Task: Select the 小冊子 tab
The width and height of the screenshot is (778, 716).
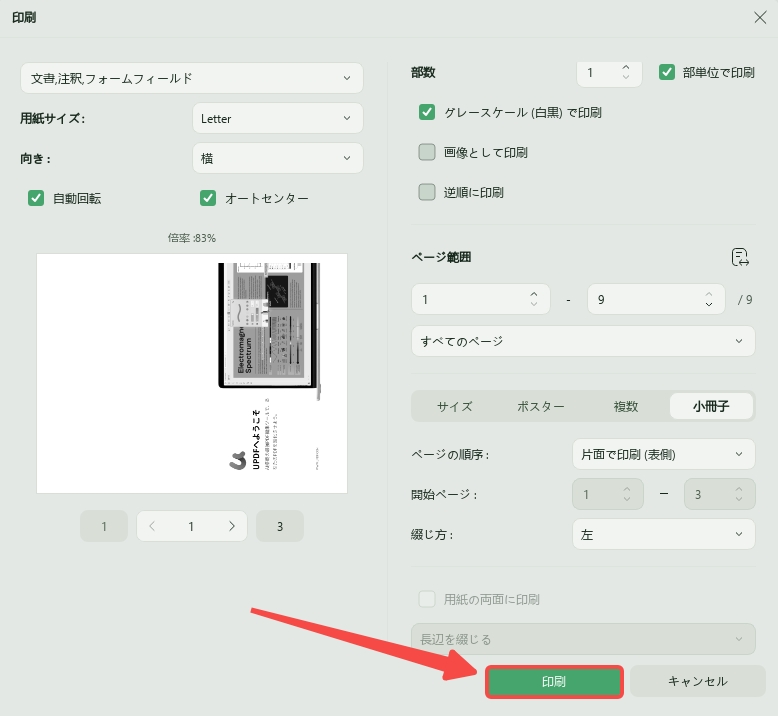Action: [711, 406]
